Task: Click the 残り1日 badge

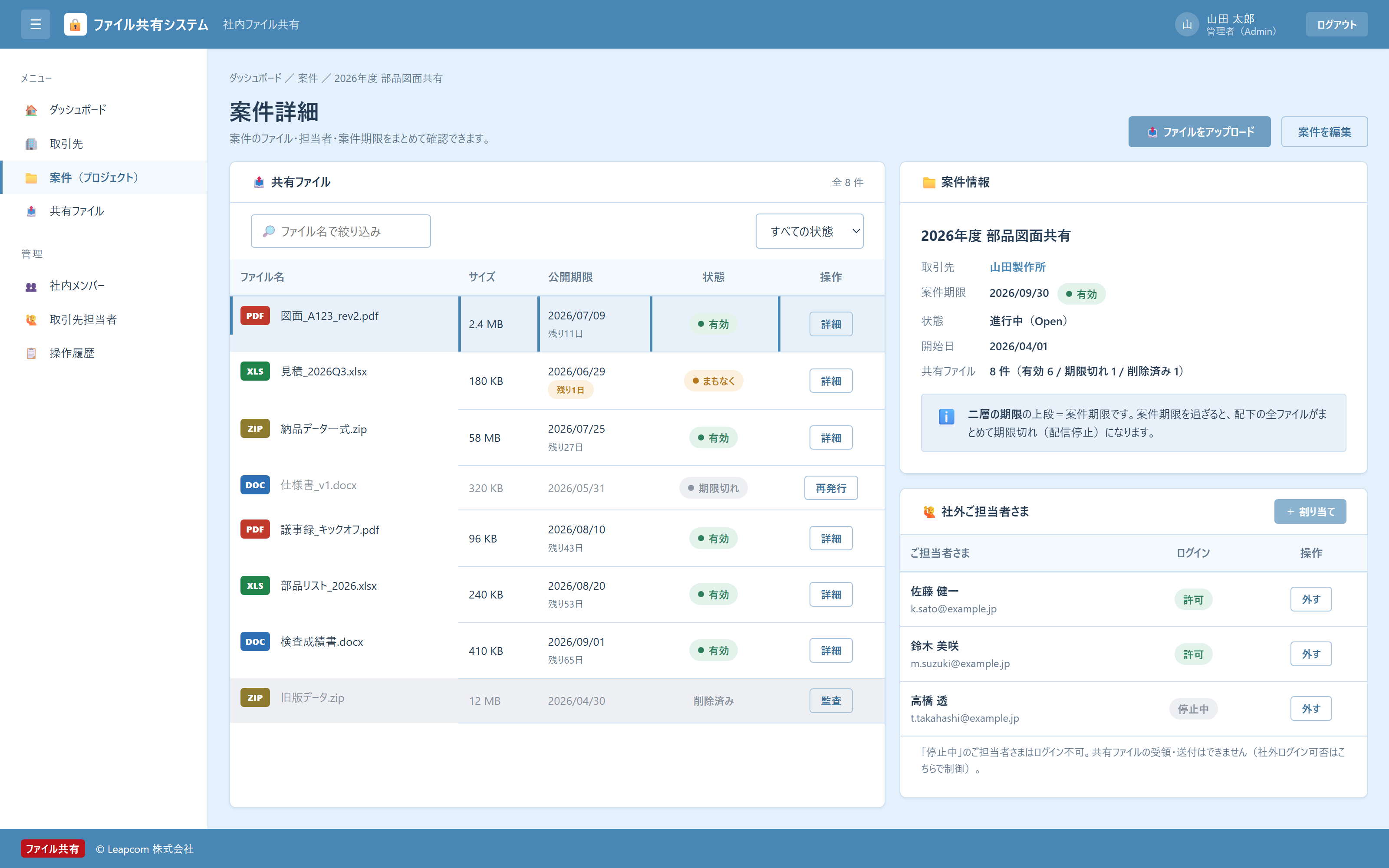Action: [x=570, y=390]
